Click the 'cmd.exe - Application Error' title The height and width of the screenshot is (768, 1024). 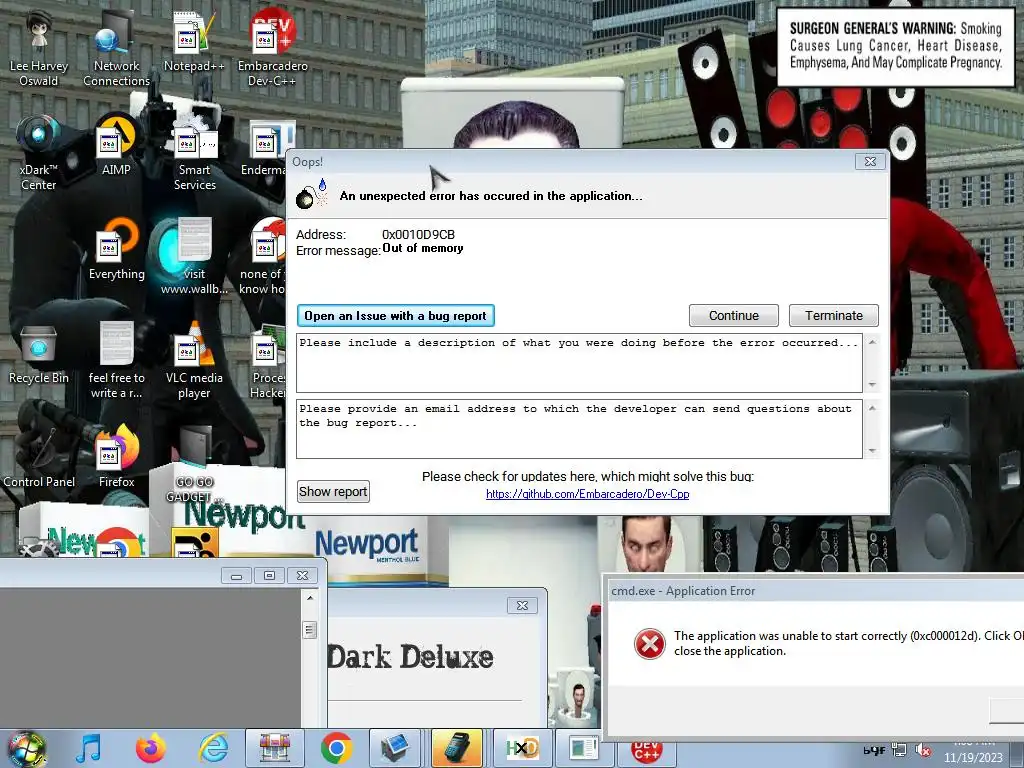[x=683, y=591]
